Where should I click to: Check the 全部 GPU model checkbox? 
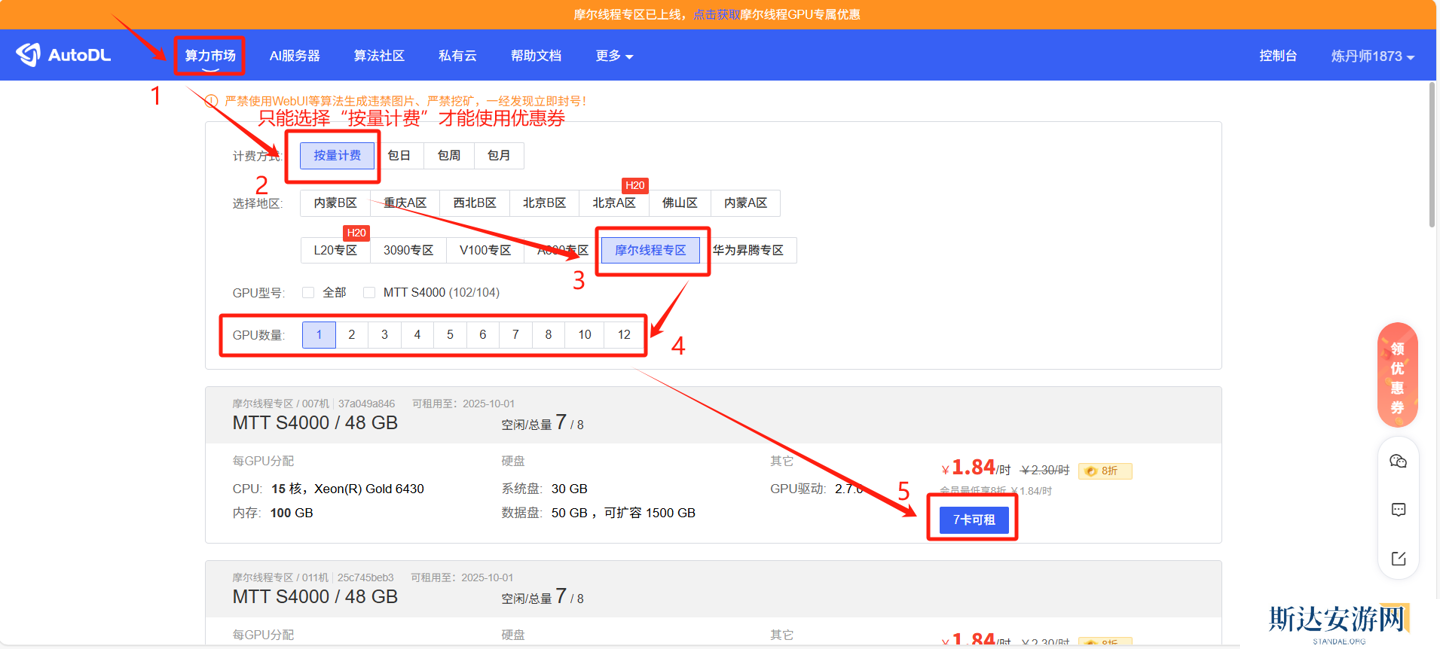(x=309, y=293)
